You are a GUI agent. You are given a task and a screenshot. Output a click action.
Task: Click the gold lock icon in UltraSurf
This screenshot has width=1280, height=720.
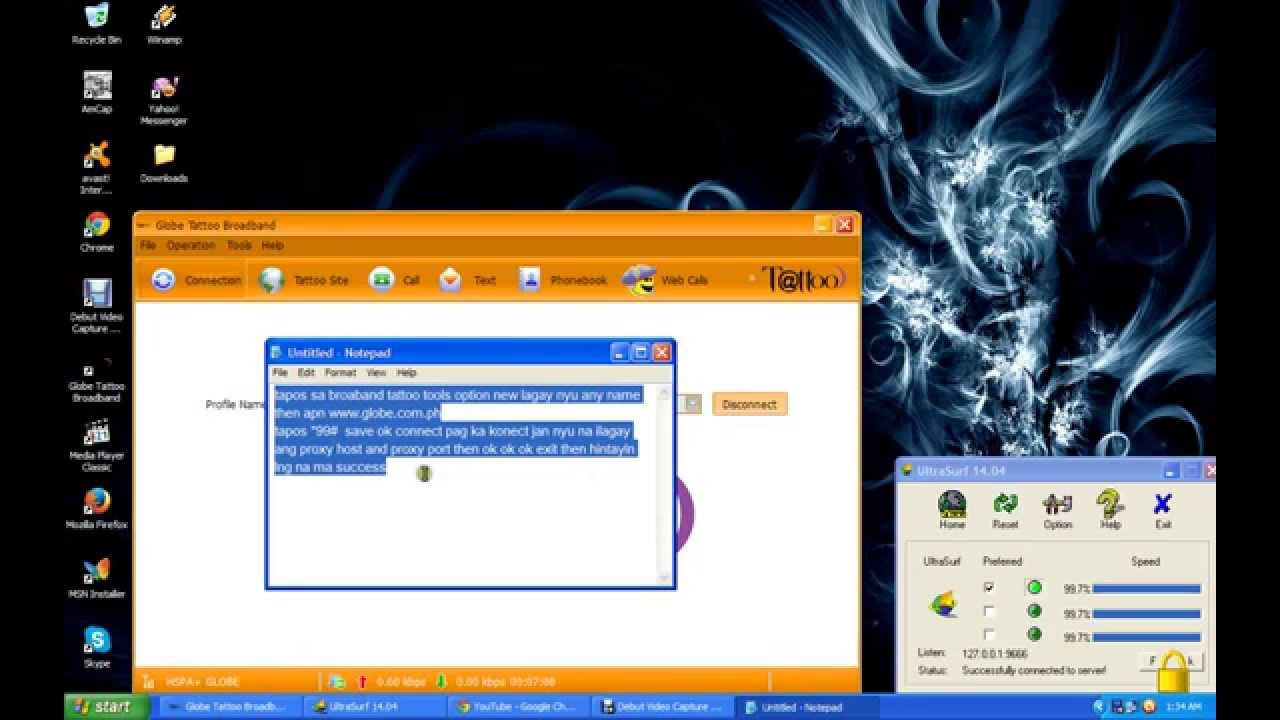(1173, 671)
